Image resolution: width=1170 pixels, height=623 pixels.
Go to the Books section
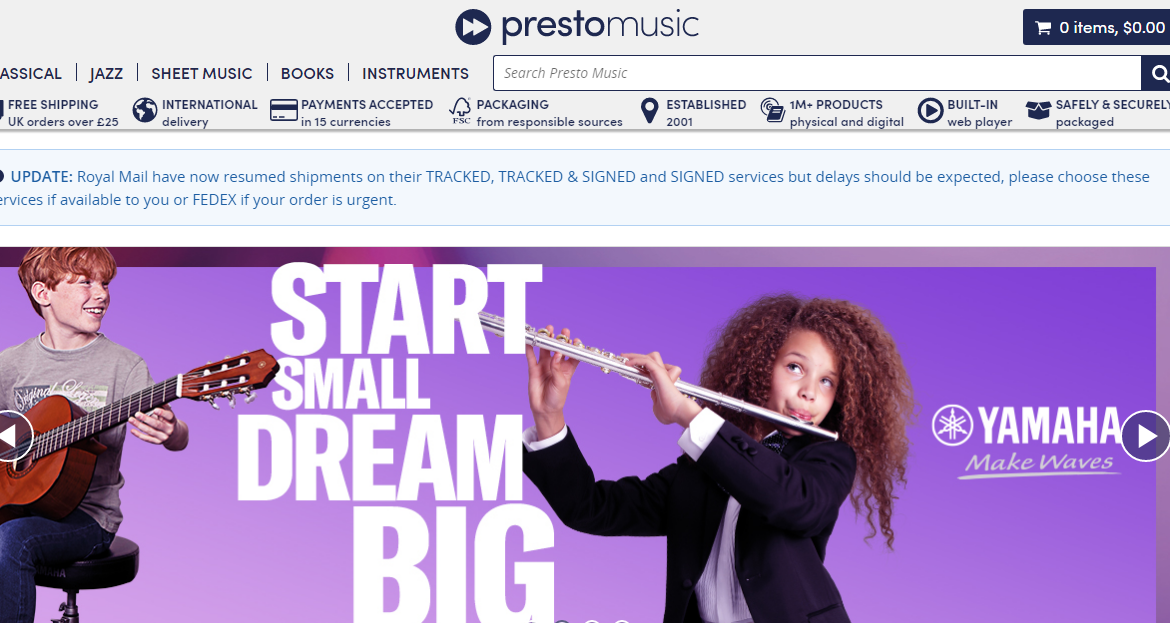(x=307, y=73)
